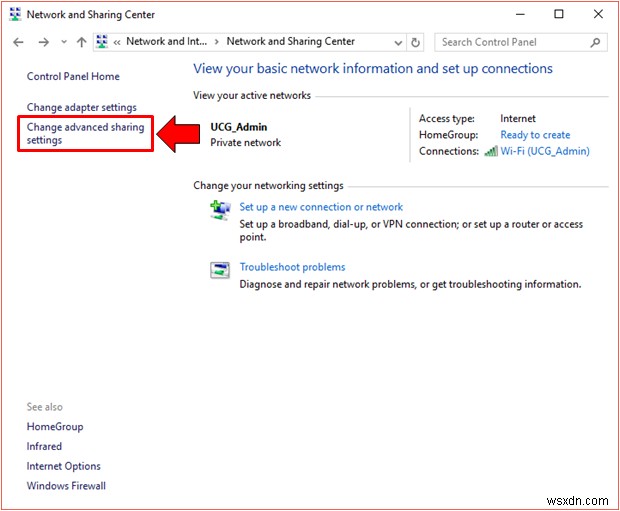Open Internet Options under See also

[63, 466]
